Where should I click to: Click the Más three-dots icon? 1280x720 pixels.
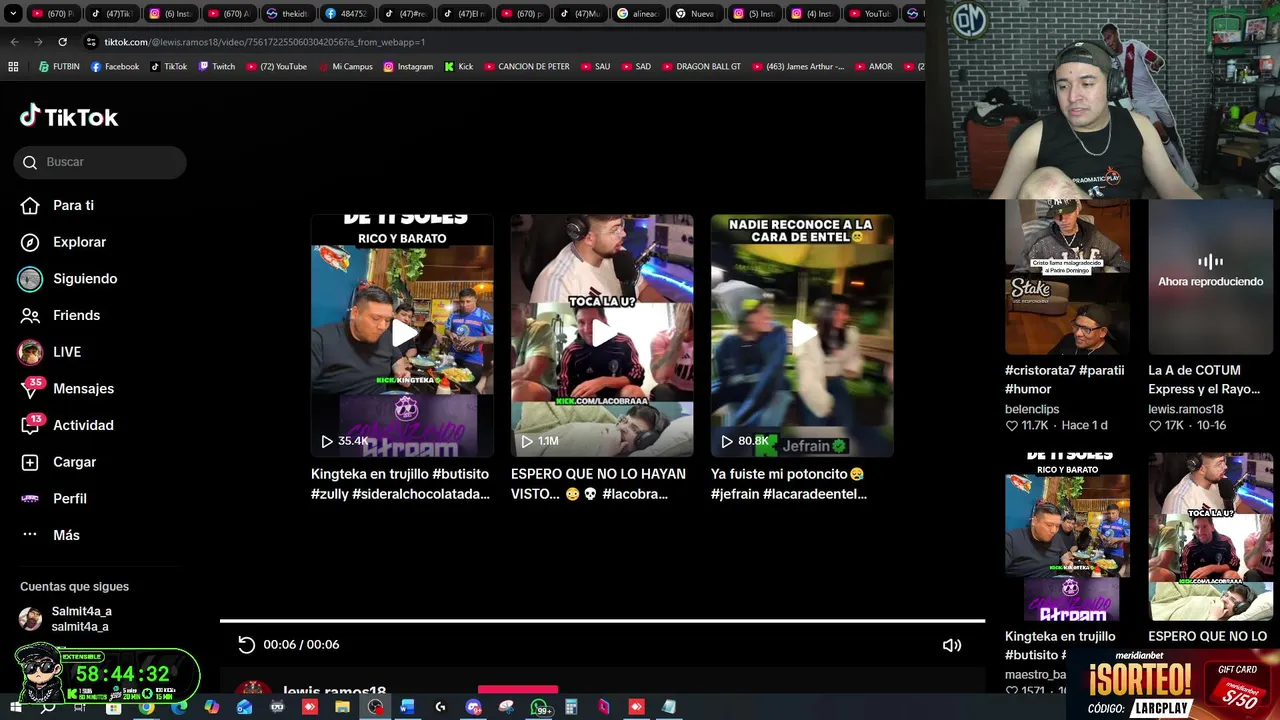click(x=30, y=535)
